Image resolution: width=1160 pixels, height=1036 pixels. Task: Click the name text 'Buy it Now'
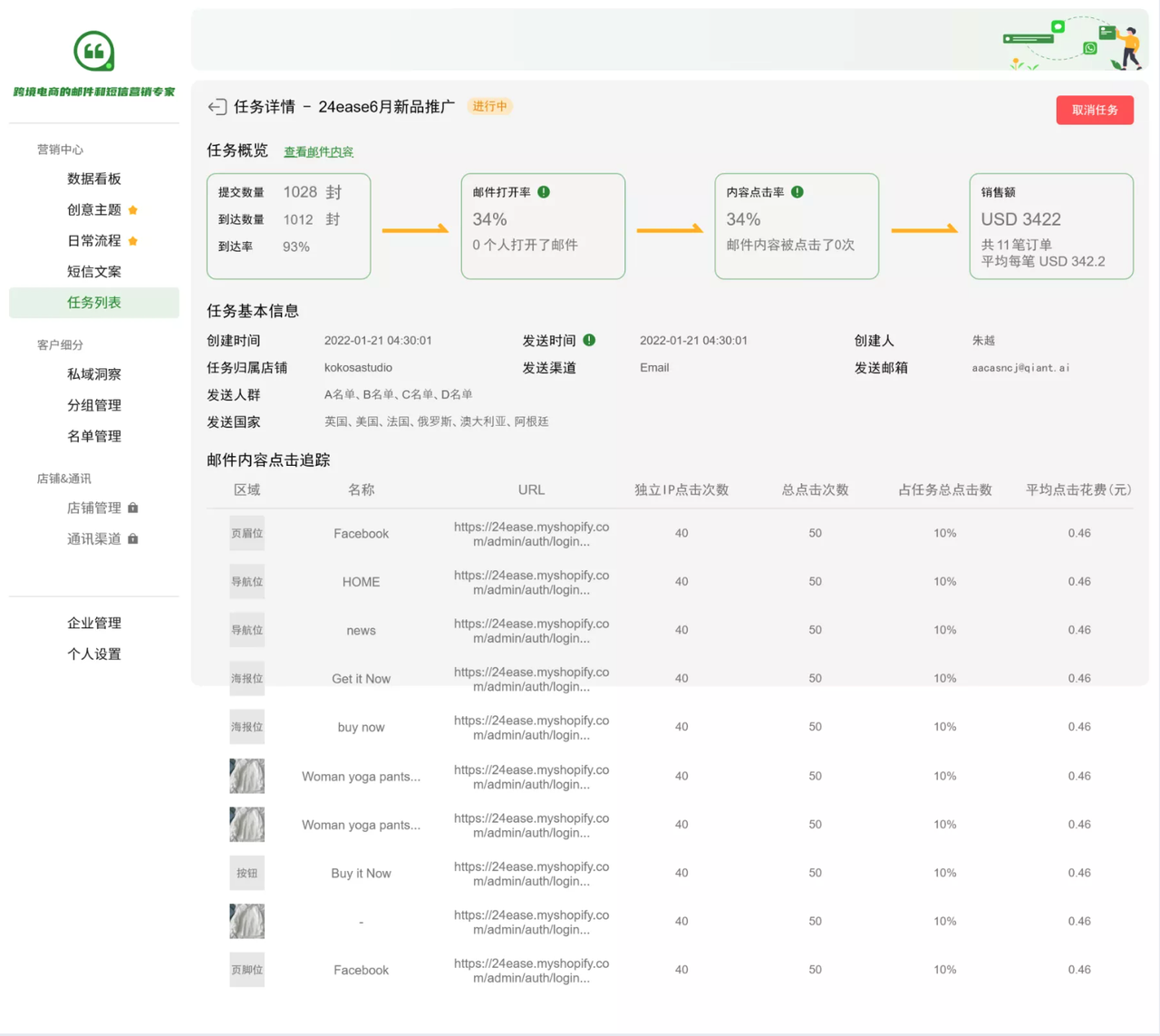point(361,874)
